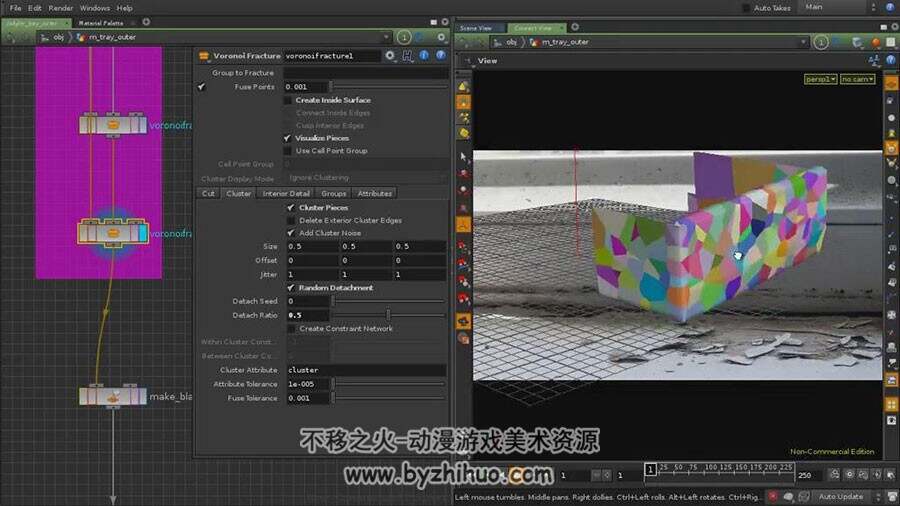Viewport: 900px width, 506px height.
Task: Switch to the Interior Detail tab
Action: pyautogui.click(x=286, y=193)
